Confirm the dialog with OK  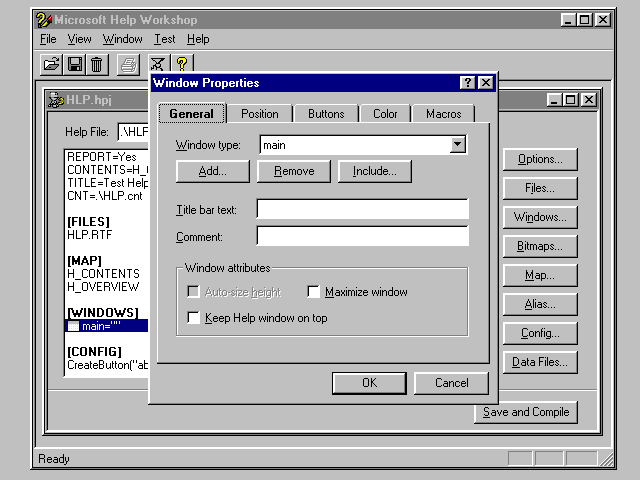369,382
